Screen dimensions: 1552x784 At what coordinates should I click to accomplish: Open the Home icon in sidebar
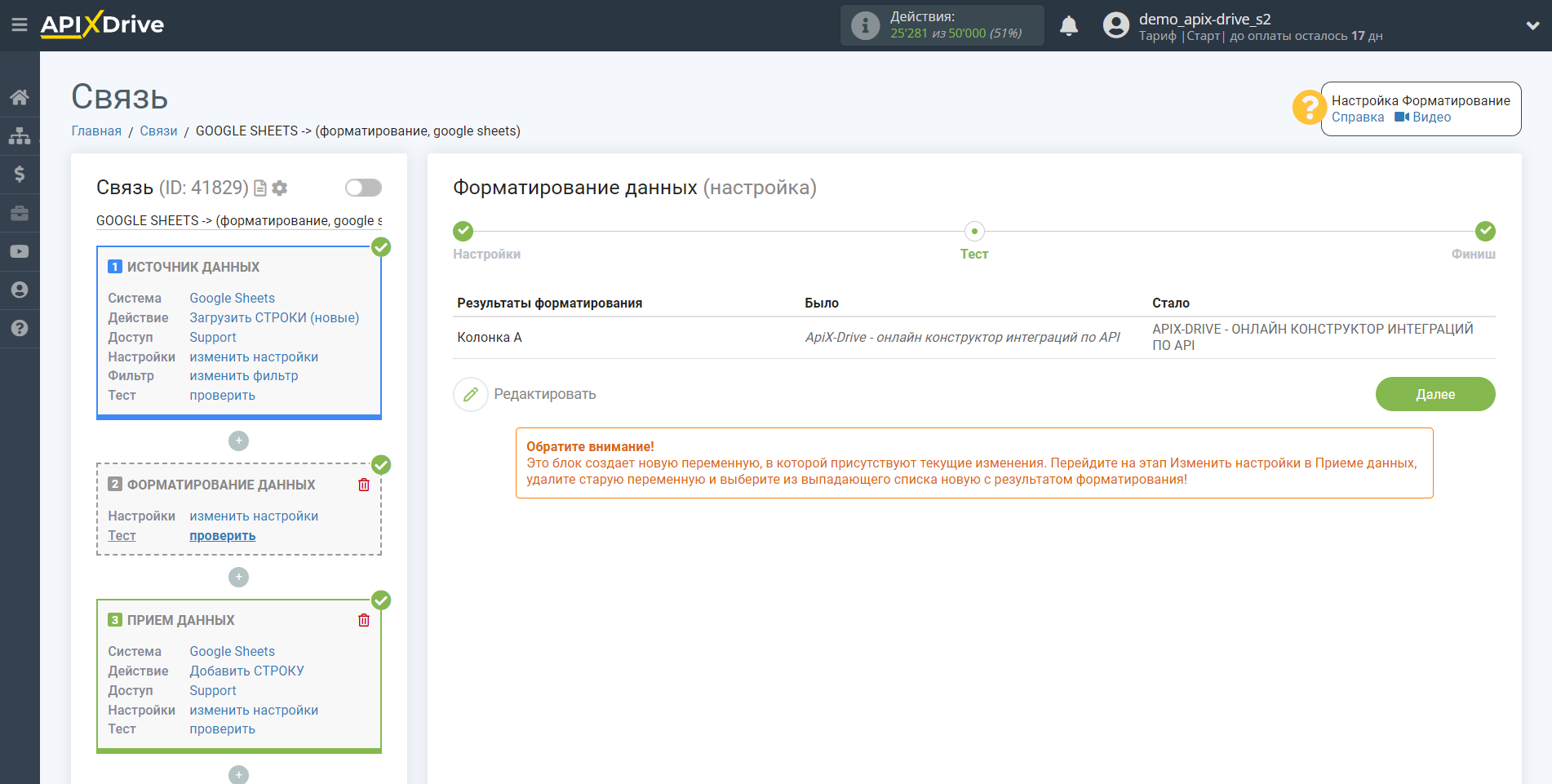click(20, 97)
